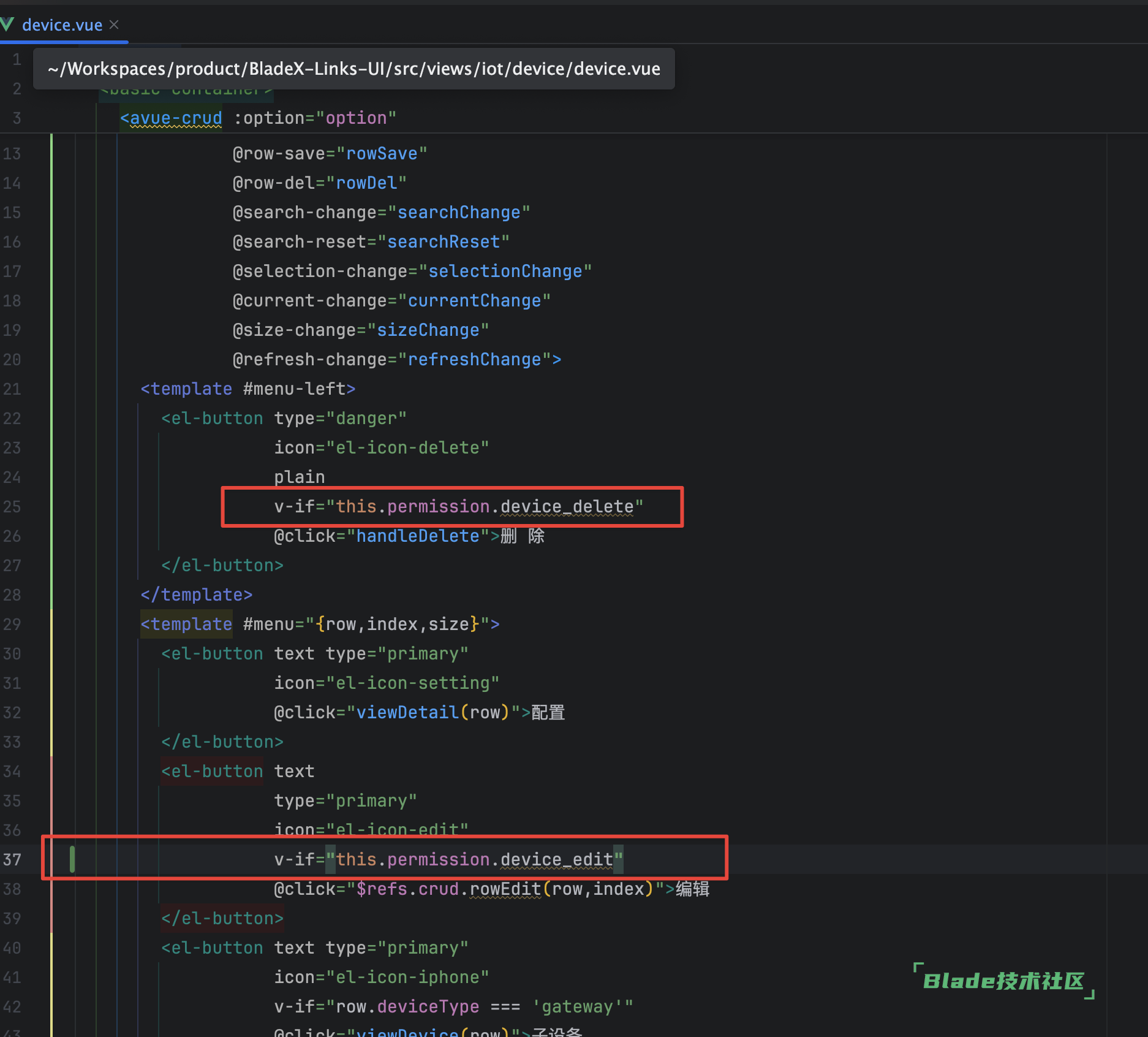Click the device.vue file path tooltip
The image size is (1148, 1037).
(x=353, y=69)
